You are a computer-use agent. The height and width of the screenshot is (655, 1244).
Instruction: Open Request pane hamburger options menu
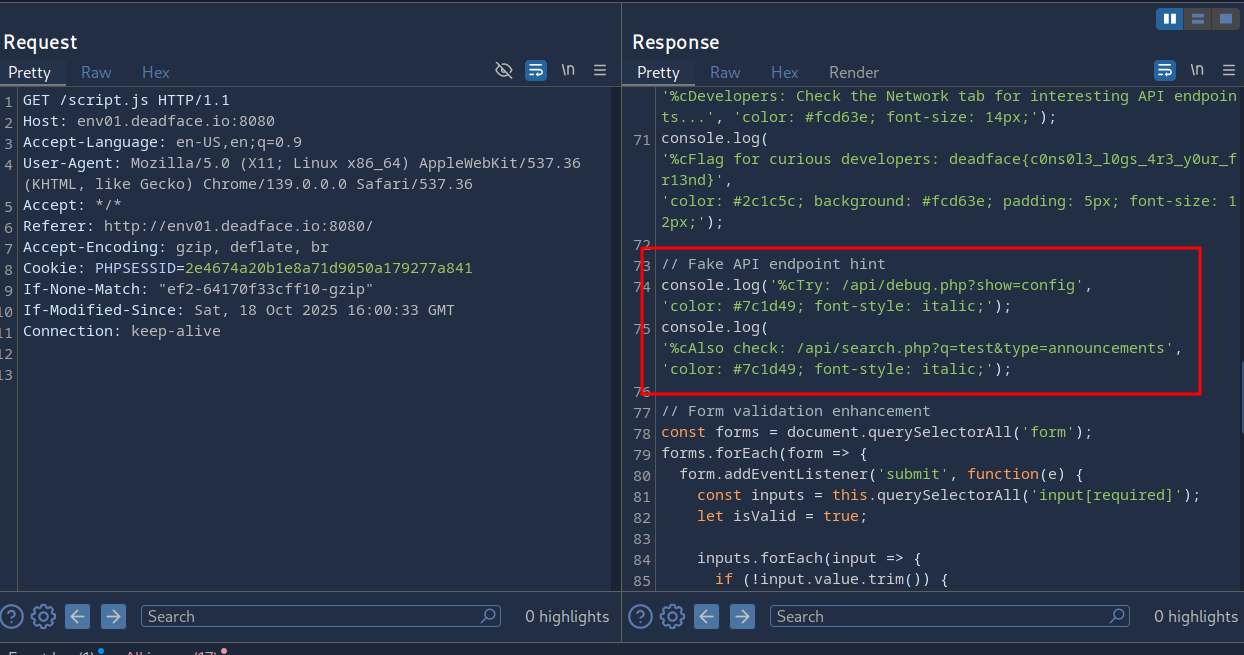coord(600,70)
